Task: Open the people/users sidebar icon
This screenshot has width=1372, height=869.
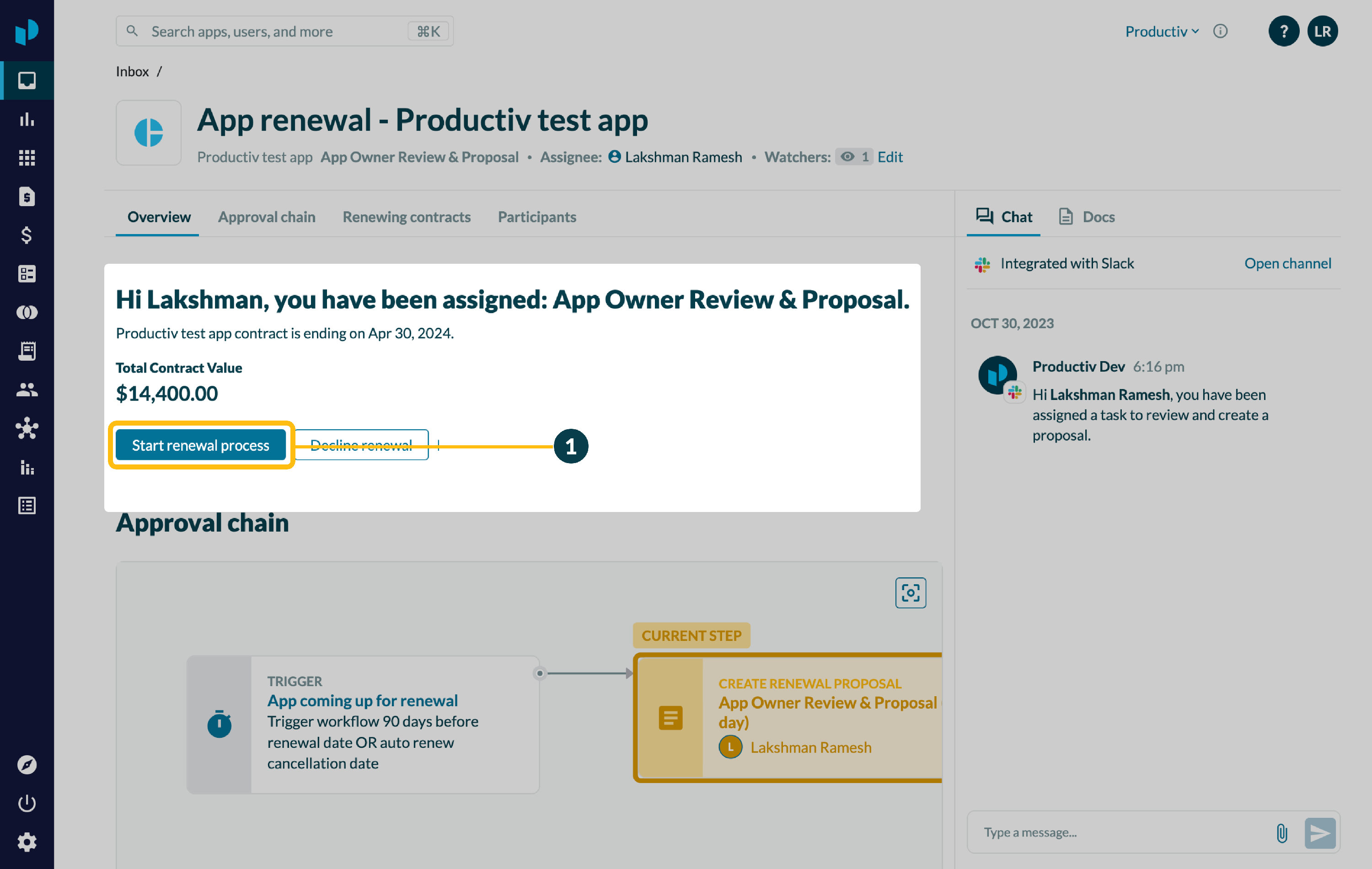Action: [x=27, y=389]
